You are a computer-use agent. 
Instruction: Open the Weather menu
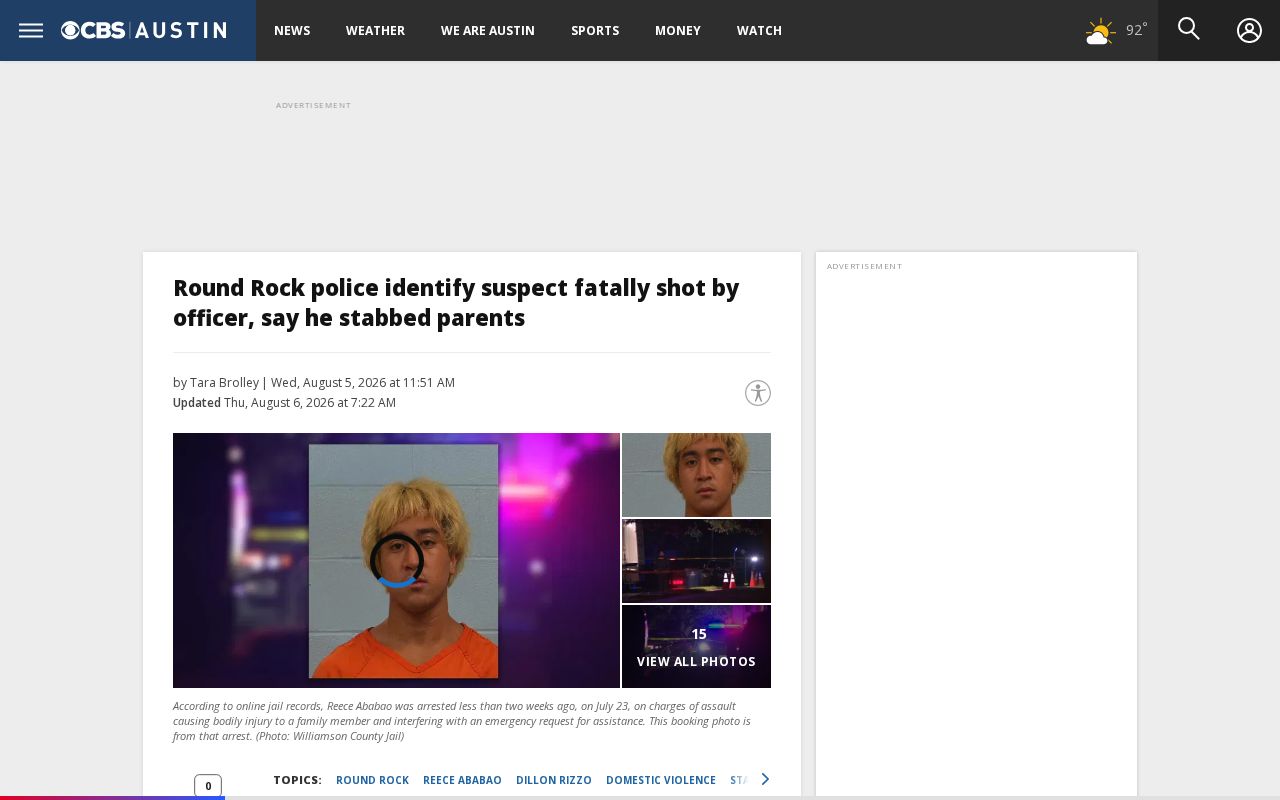(375, 30)
